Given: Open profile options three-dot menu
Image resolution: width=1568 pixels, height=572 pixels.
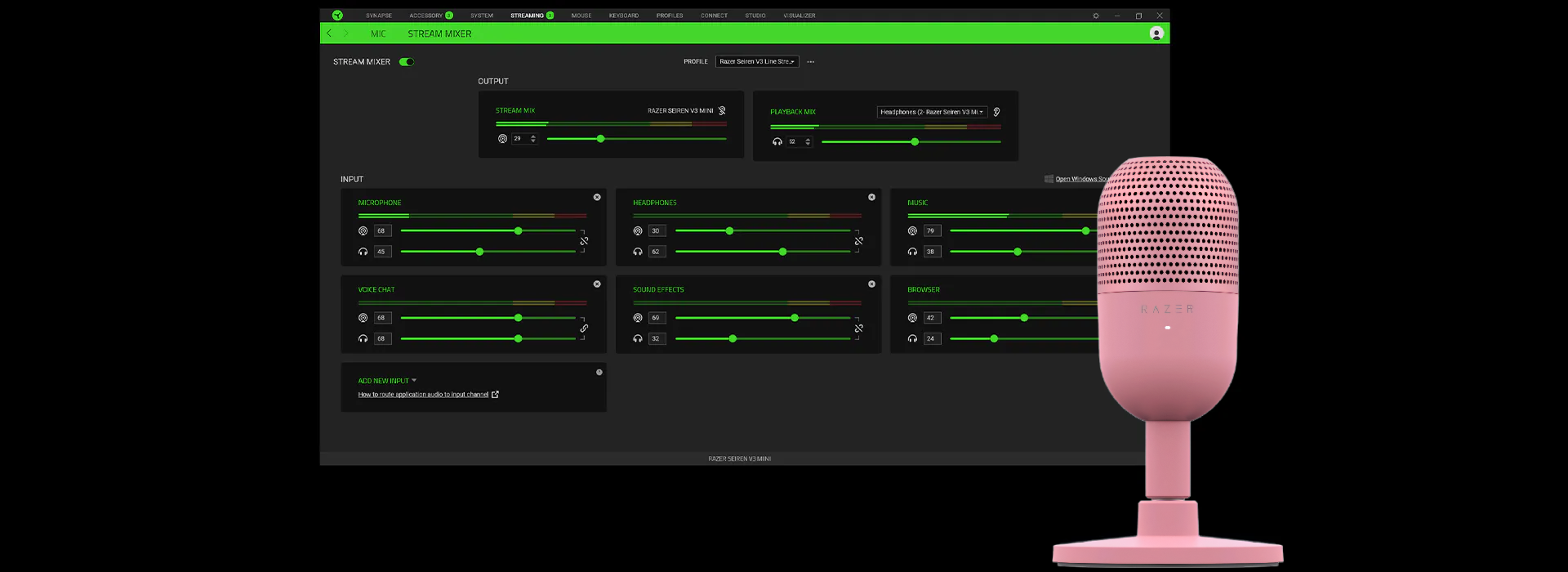Looking at the screenshot, I should pos(810,62).
